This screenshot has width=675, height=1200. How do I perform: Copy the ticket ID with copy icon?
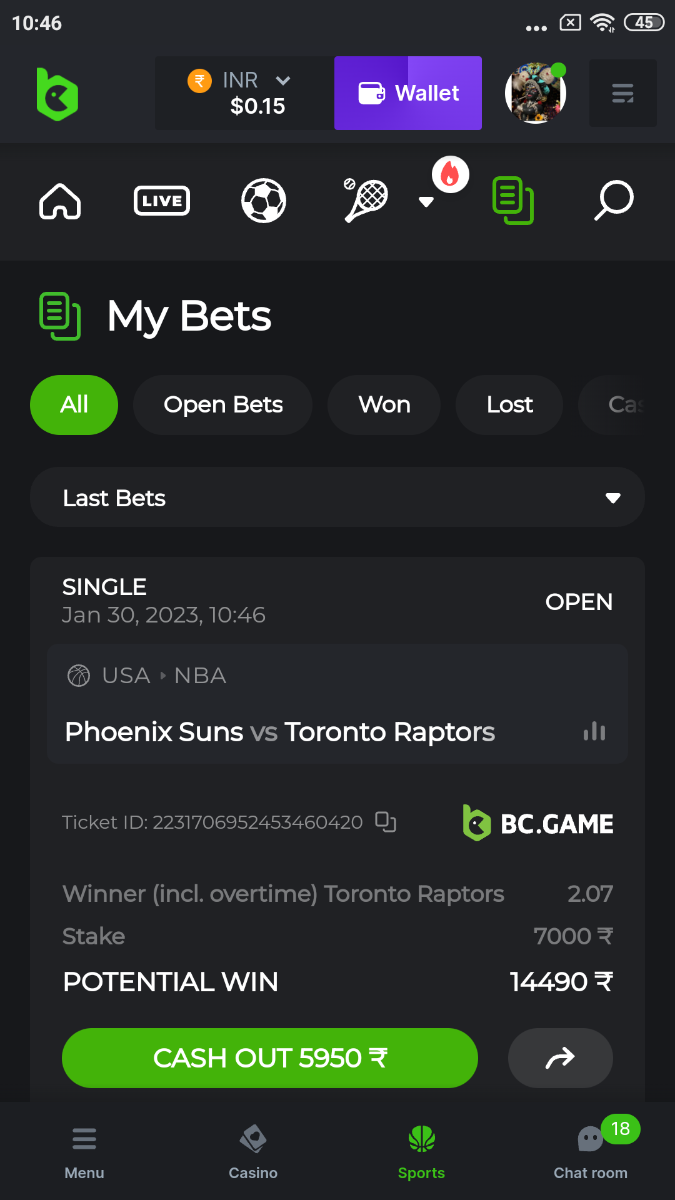[385, 822]
